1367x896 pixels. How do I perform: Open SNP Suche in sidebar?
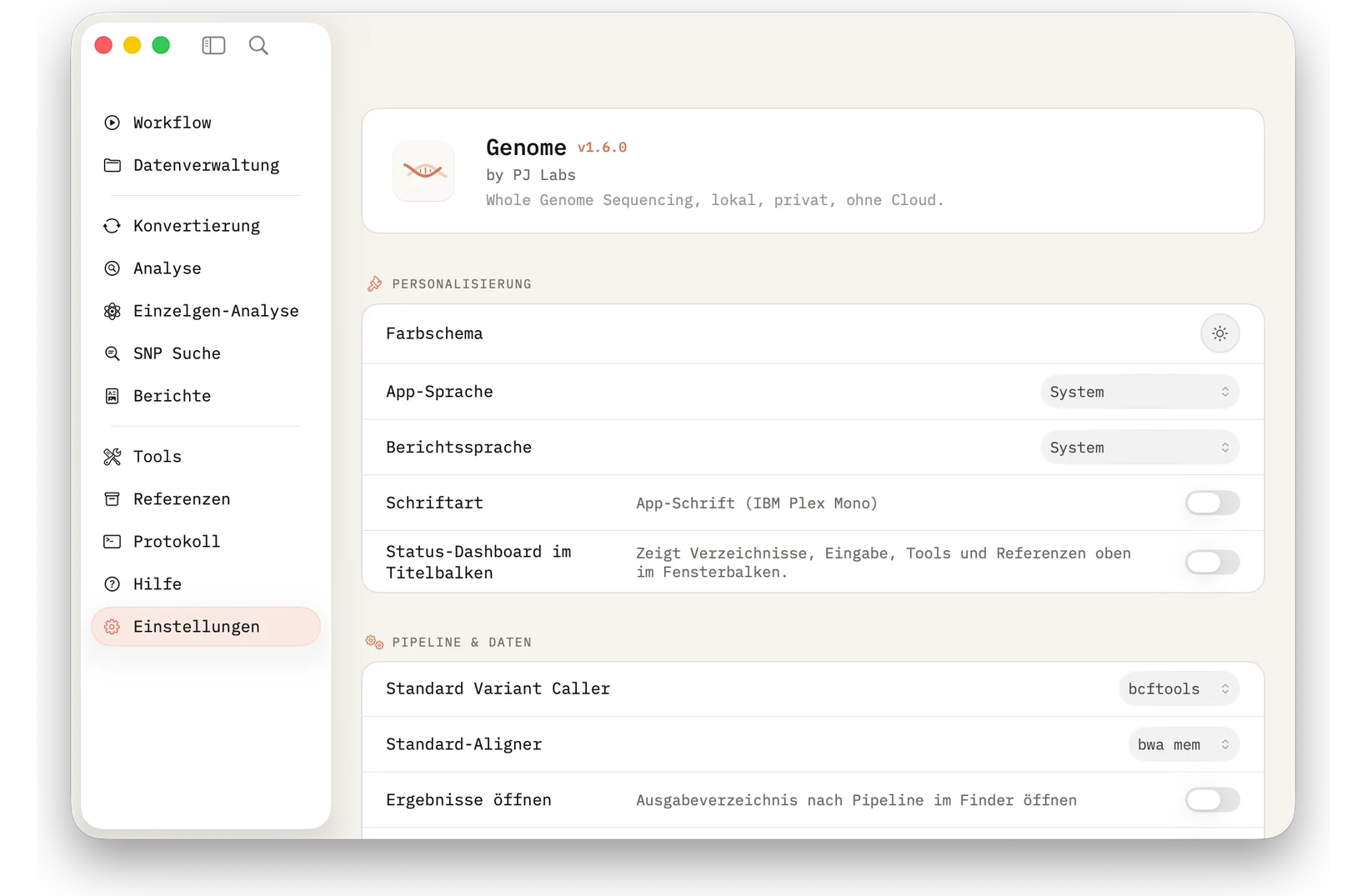point(205,353)
